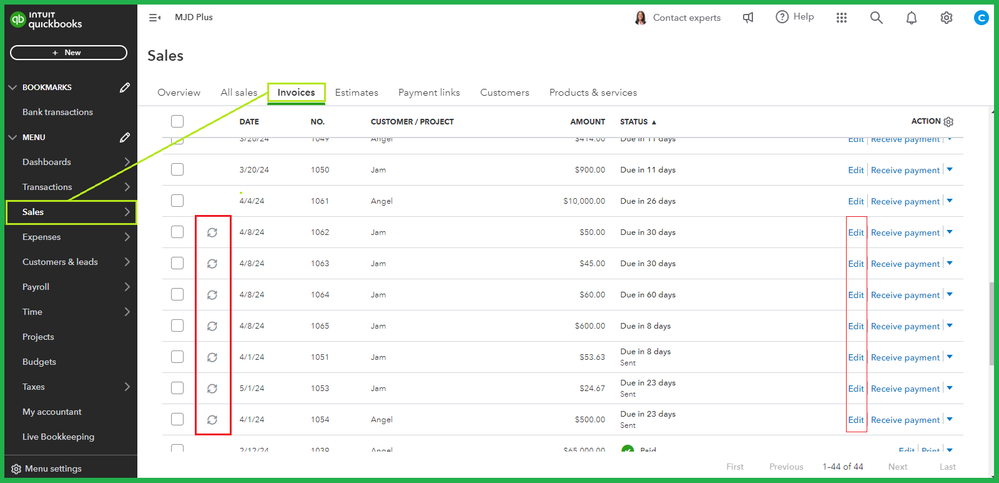Check the box for invoice 1065
The height and width of the screenshot is (483, 999).
tap(177, 326)
